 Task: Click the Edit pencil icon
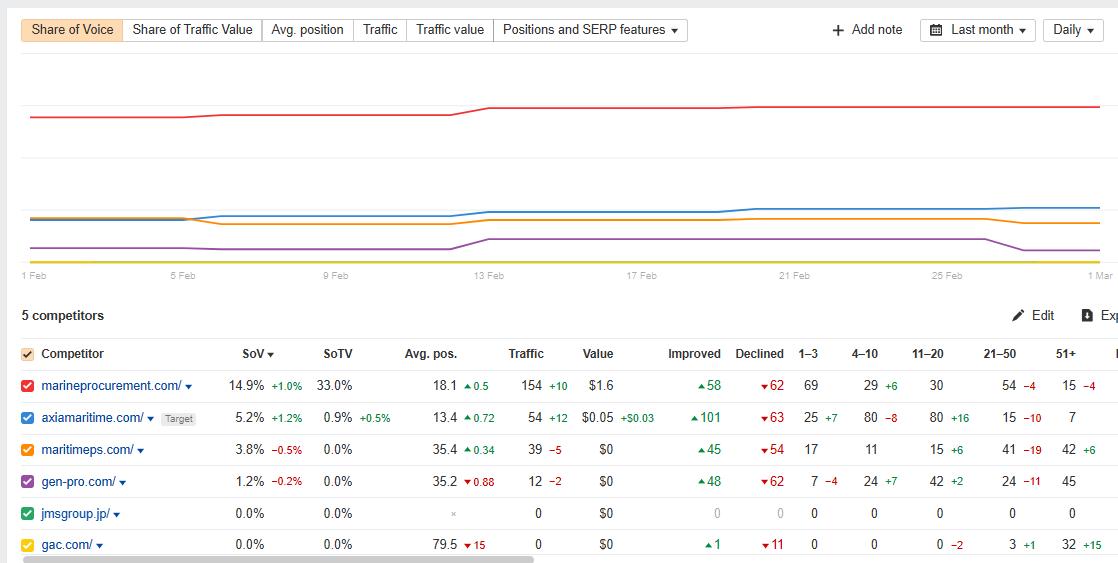[1018, 316]
